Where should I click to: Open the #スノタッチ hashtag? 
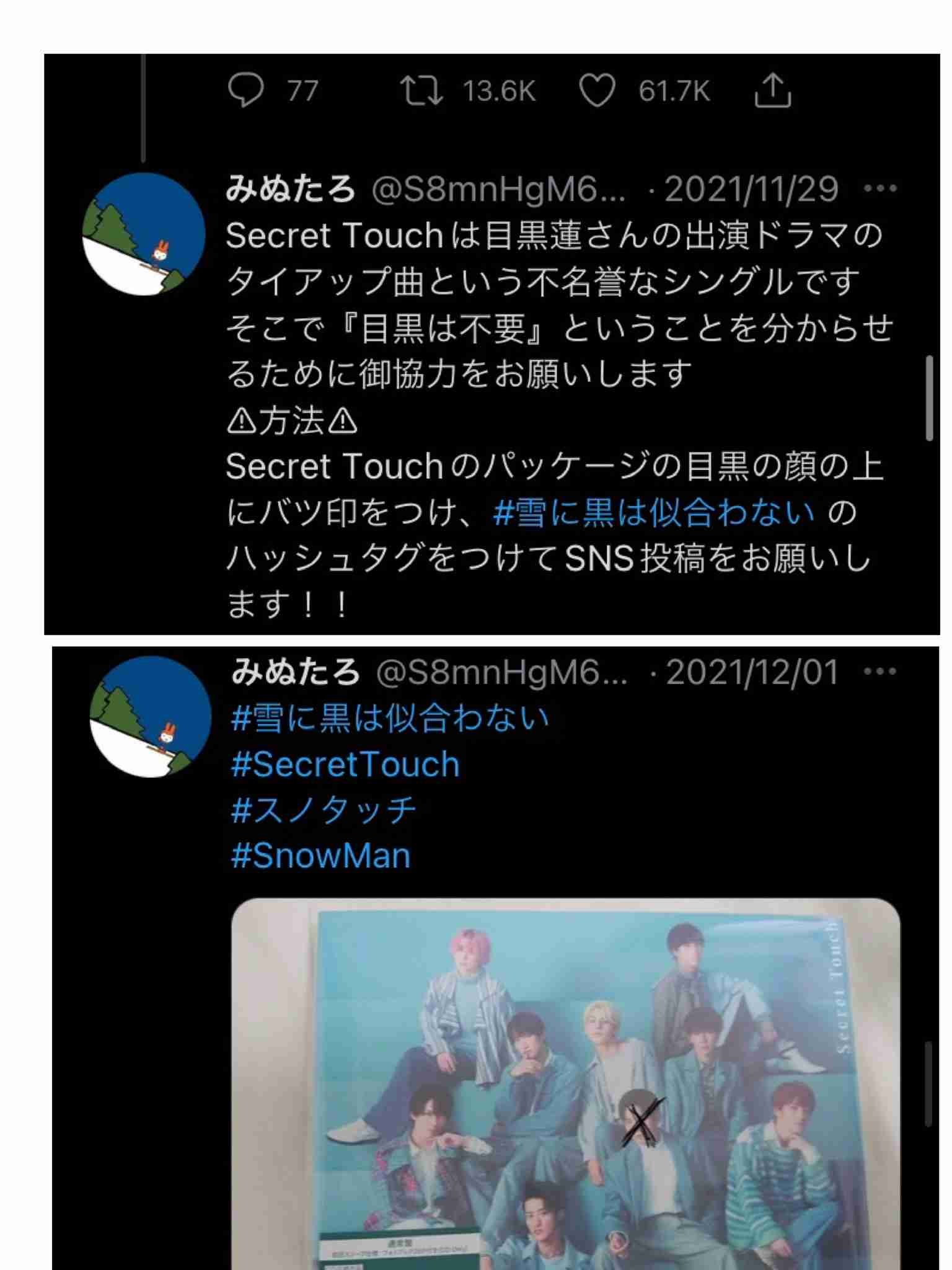tap(324, 810)
